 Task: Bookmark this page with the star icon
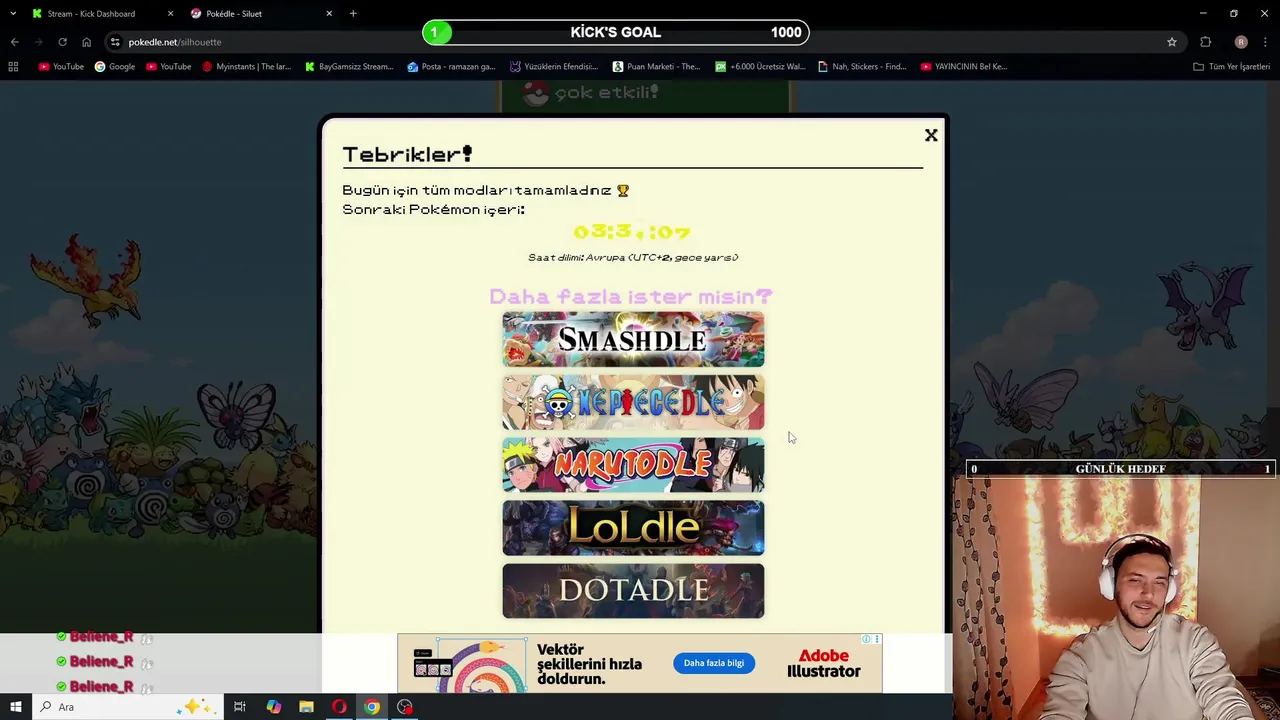tap(1172, 42)
